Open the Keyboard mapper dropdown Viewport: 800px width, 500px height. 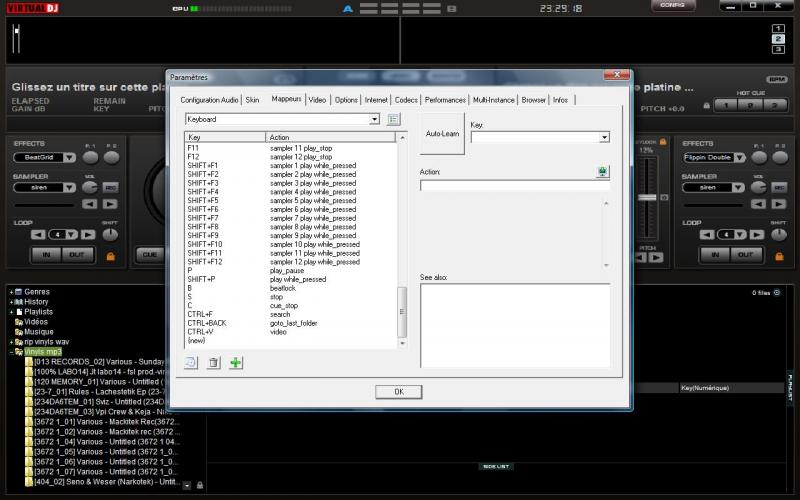tap(374, 119)
